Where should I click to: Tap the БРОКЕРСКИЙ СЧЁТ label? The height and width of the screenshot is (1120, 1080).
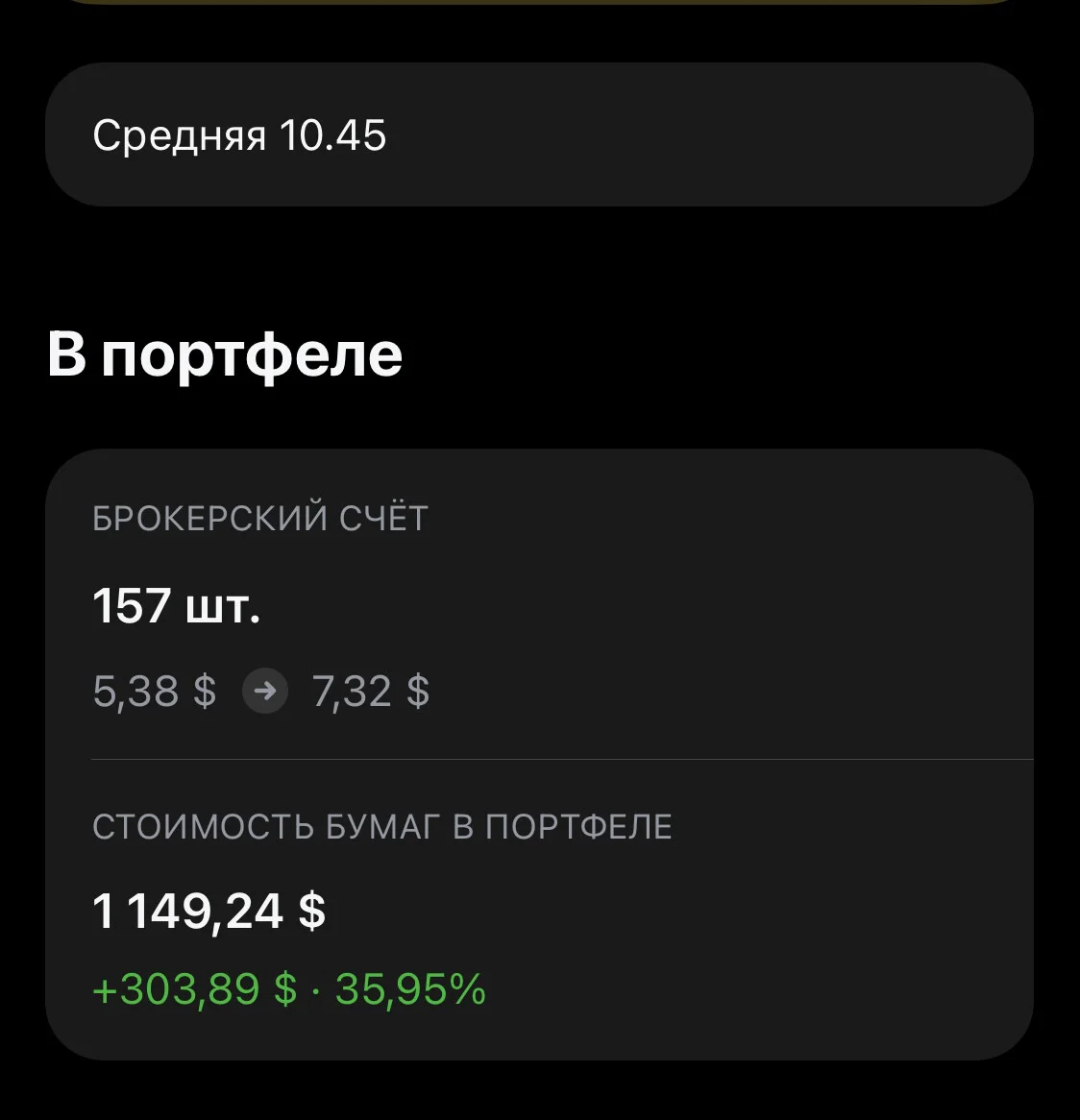pyautogui.click(x=260, y=518)
